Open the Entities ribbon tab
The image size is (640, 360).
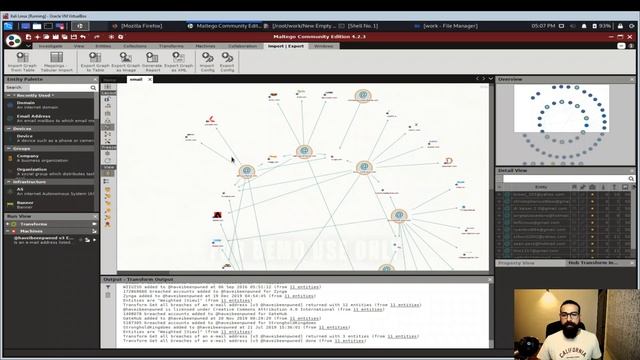pos(103,46)
